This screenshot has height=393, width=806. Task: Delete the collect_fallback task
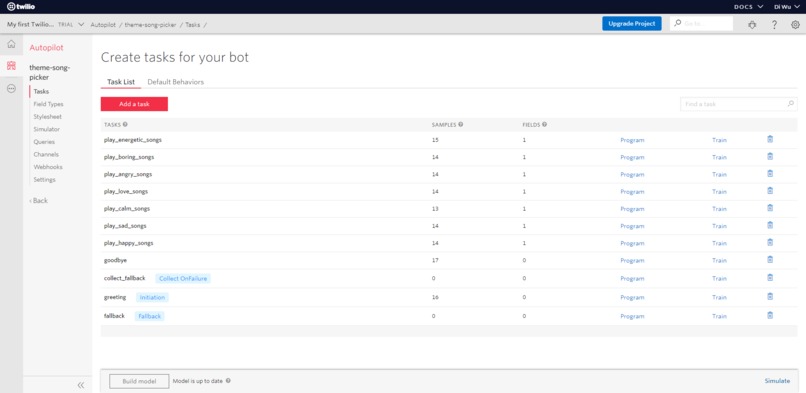[x=770, y=277]
